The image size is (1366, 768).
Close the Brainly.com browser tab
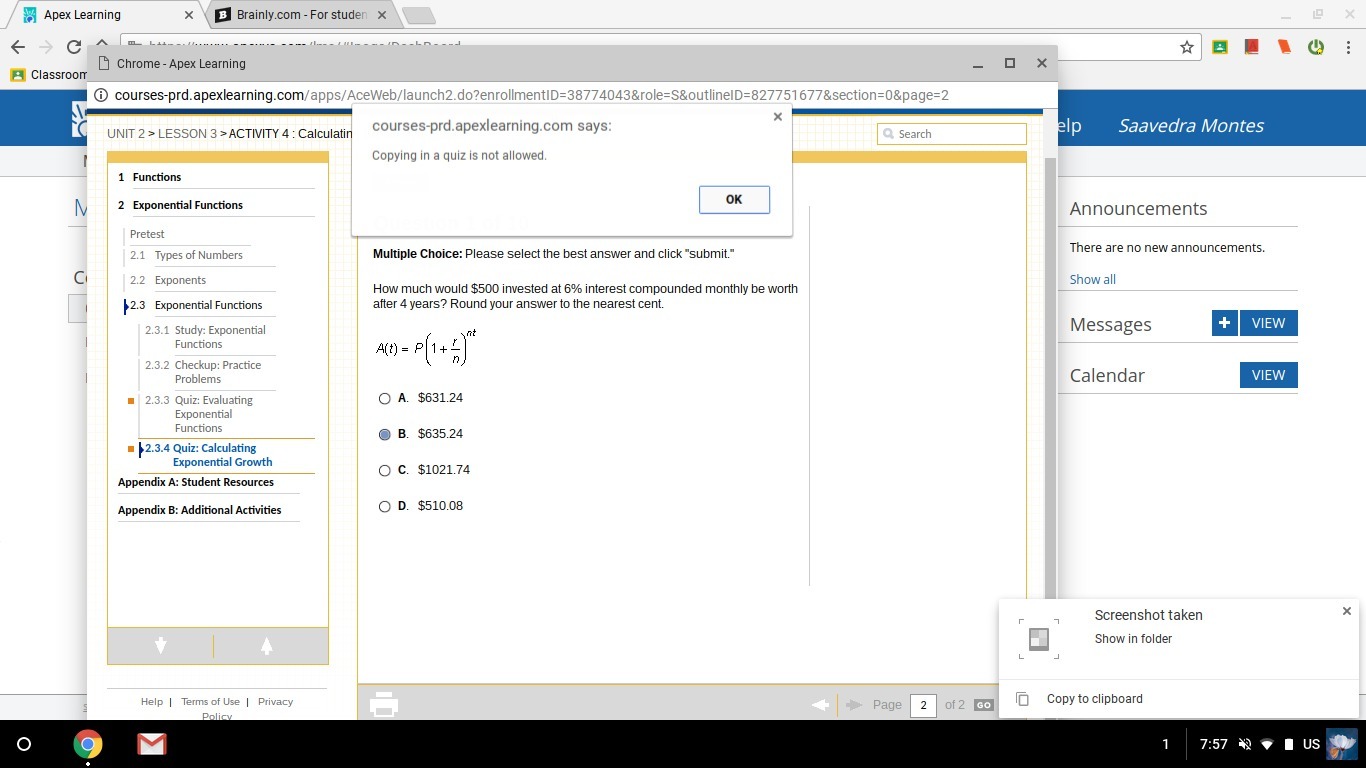(382, 15)
